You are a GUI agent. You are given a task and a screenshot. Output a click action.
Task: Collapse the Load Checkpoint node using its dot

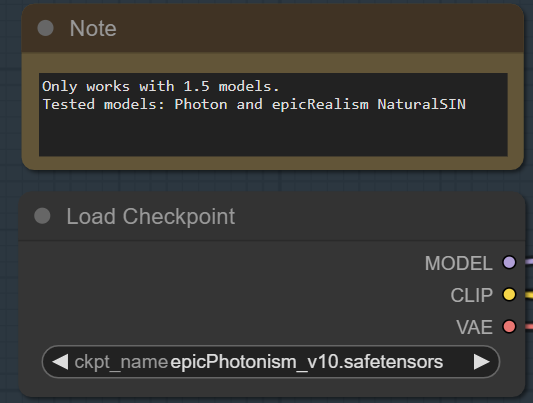[x=42, y=216]
